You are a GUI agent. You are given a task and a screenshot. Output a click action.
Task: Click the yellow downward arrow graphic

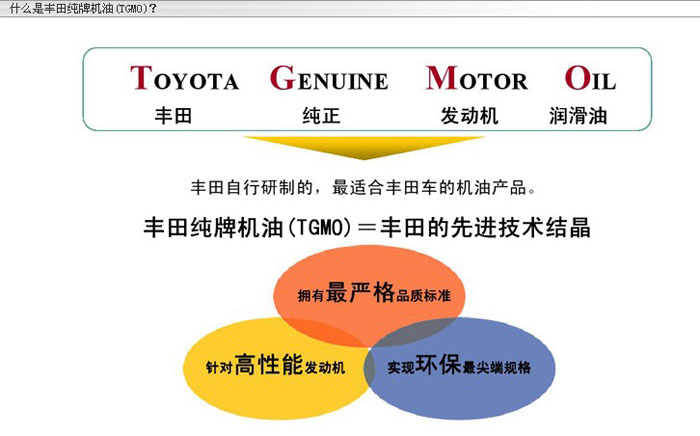pos(364,148)
